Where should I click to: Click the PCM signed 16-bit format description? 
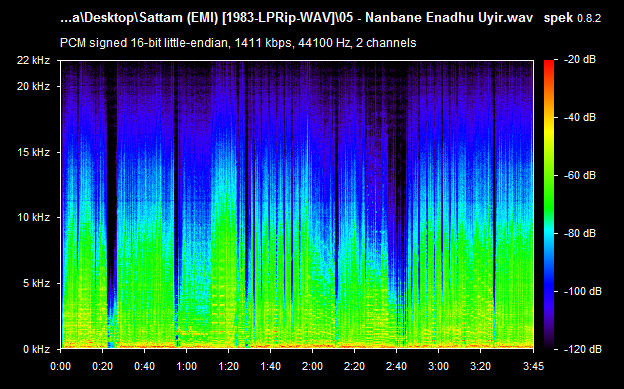(x=238, y=43)
